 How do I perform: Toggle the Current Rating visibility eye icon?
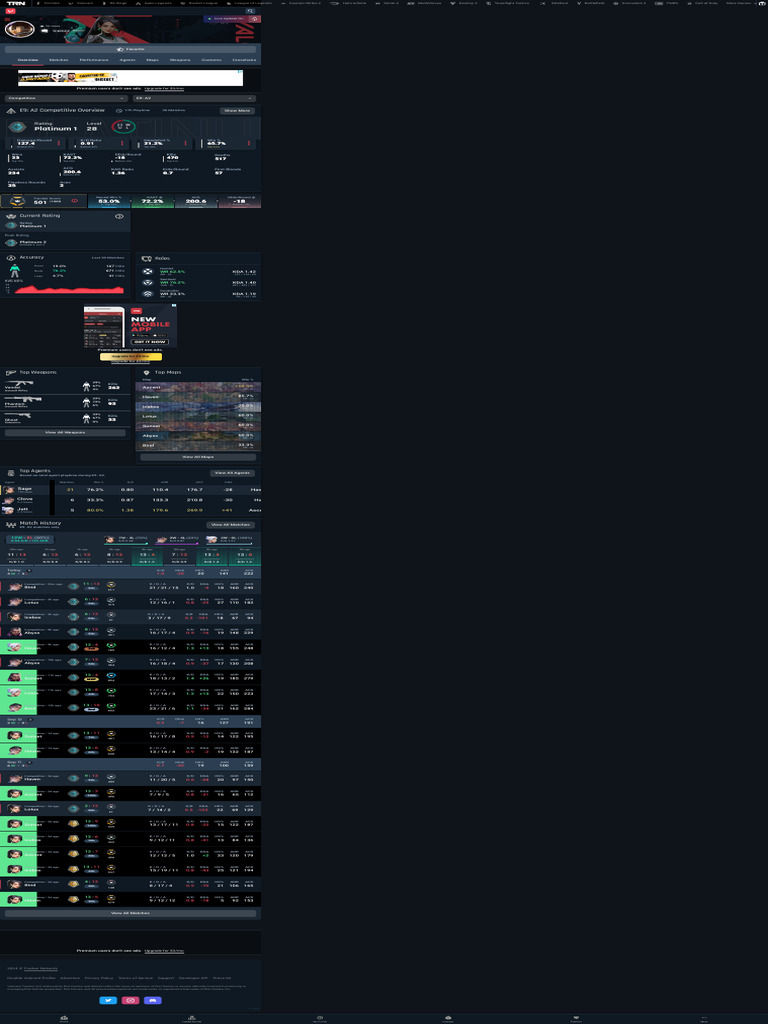(x=120, y=216)
